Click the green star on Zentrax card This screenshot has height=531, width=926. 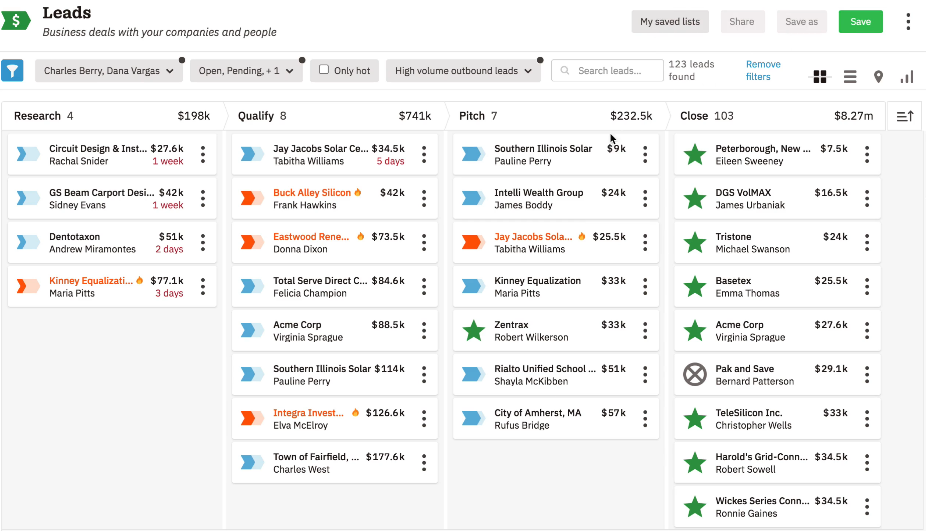474,331
